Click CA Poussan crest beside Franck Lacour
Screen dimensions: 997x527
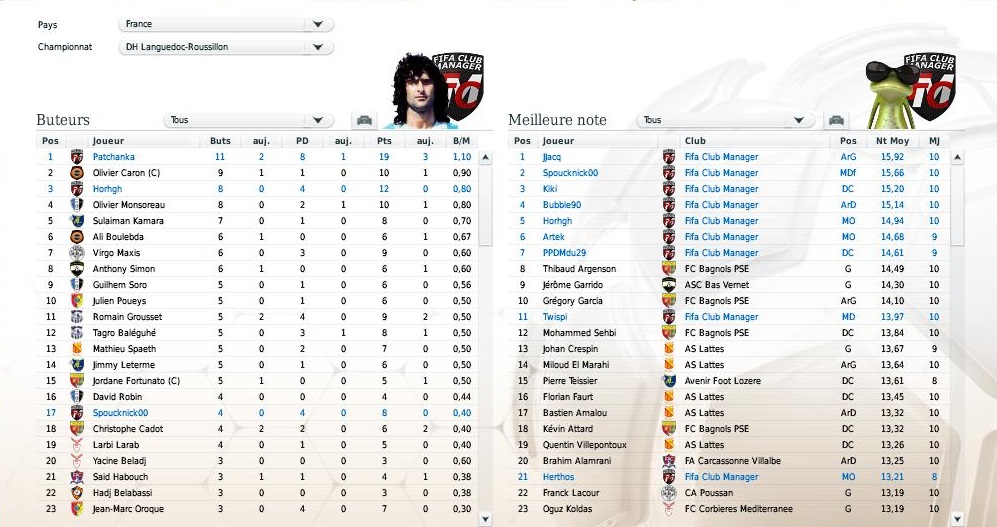pos(669,493)
